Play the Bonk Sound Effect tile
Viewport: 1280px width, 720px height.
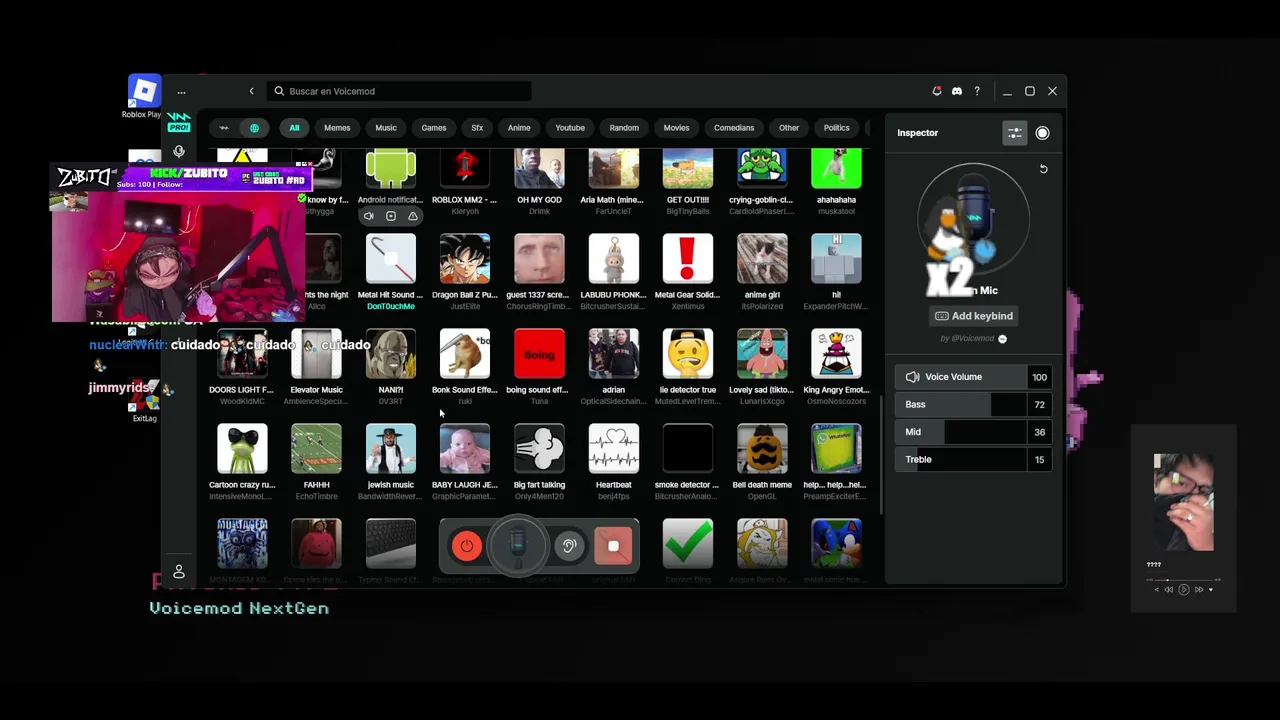pyautogui.click(x=465, y=354)
